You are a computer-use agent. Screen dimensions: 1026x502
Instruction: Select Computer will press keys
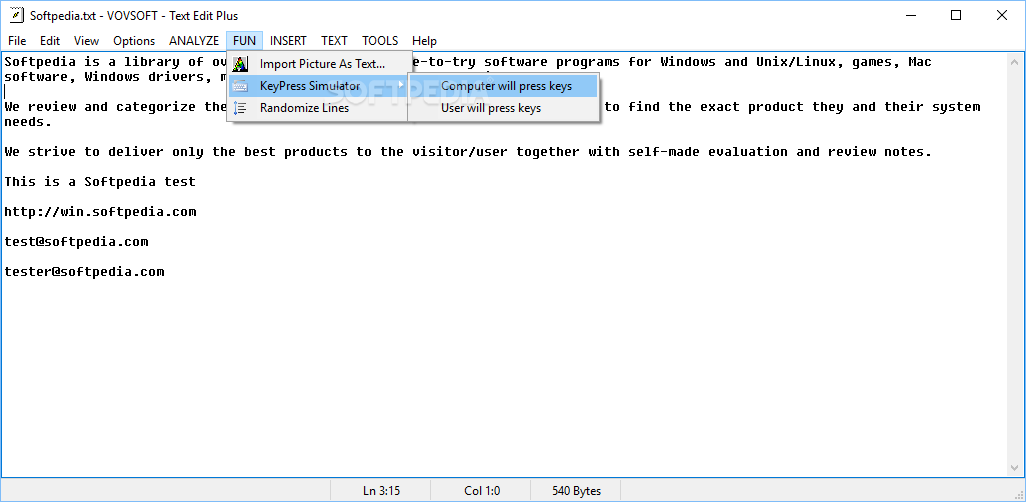pos(503,86)
